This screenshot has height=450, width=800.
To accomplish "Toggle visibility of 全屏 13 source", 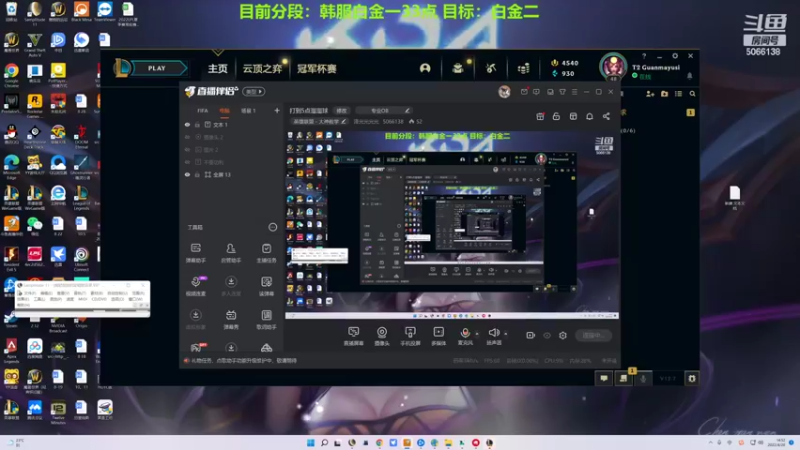I will coord(187,174).
